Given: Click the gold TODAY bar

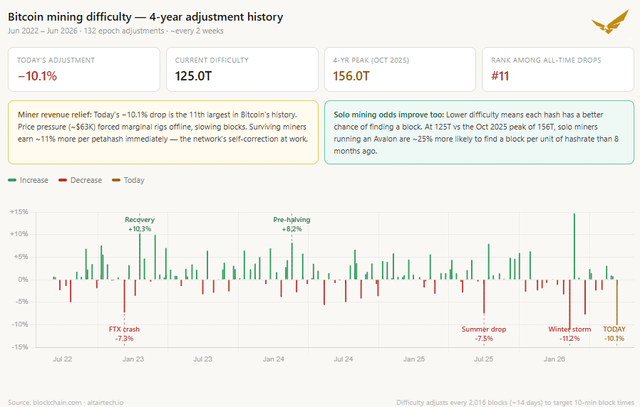Looking at the screenshot, I should tap(617, 302).
